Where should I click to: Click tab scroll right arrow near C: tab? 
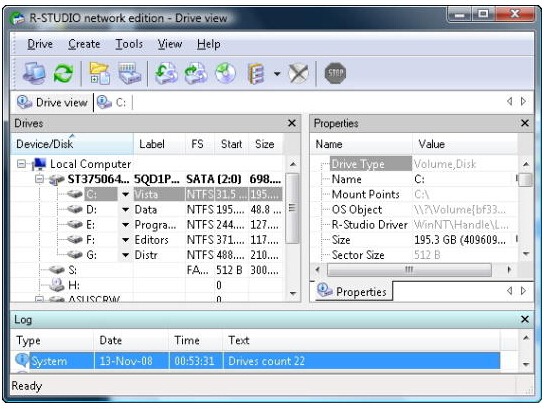pos(523,101)
